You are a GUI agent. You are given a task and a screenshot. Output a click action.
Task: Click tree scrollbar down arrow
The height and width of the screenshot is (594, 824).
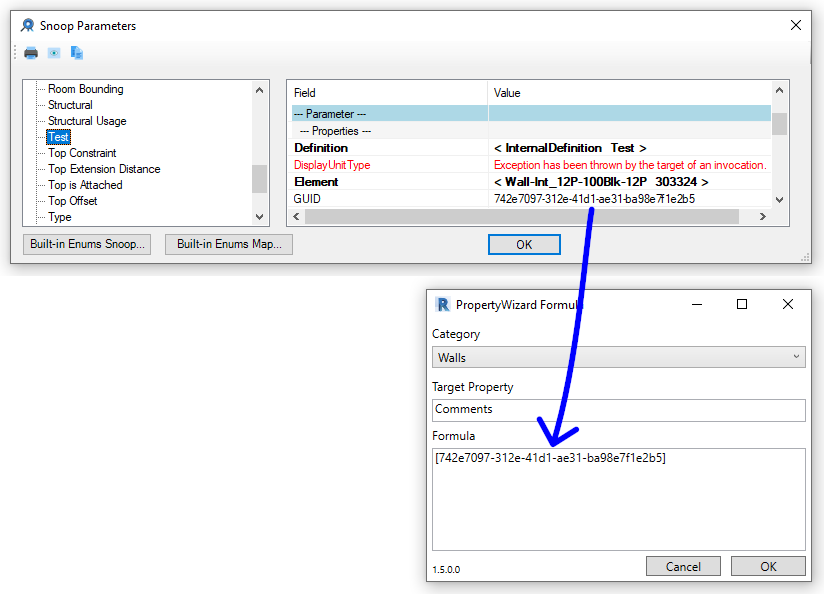click(259, 217)
